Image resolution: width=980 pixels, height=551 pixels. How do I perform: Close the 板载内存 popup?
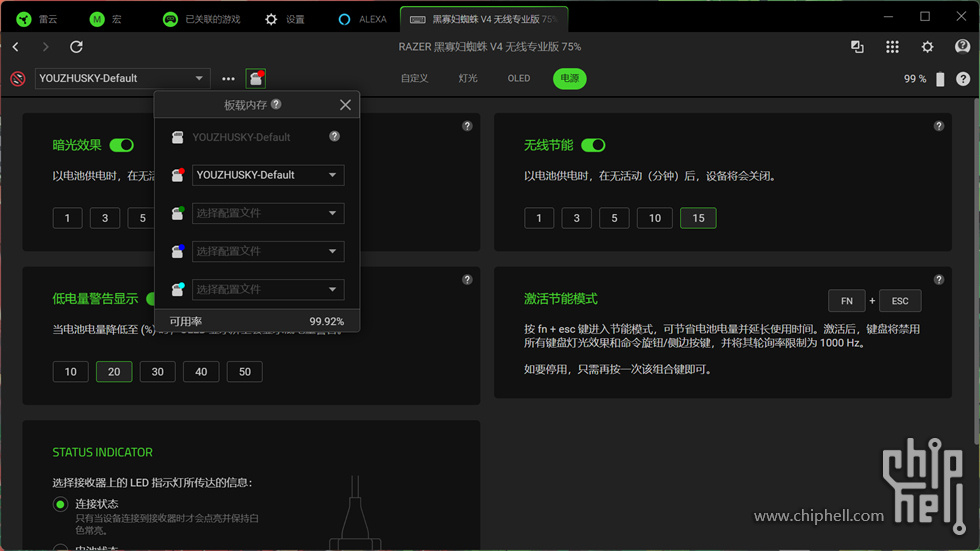pos(345,105)
